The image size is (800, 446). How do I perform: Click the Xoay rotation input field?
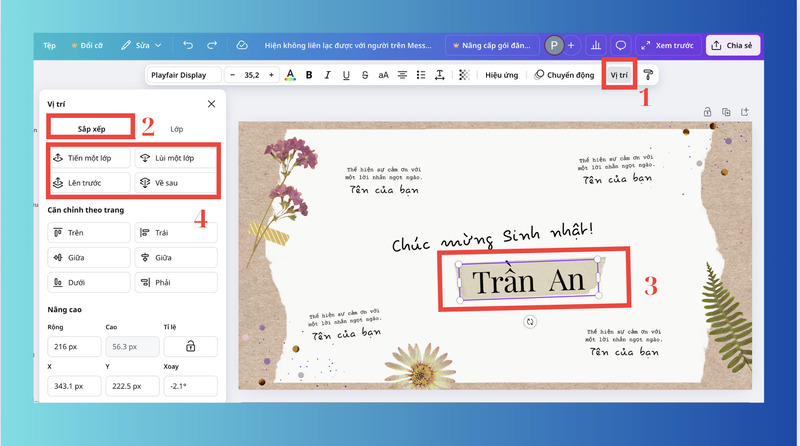(x=190, y=384)
